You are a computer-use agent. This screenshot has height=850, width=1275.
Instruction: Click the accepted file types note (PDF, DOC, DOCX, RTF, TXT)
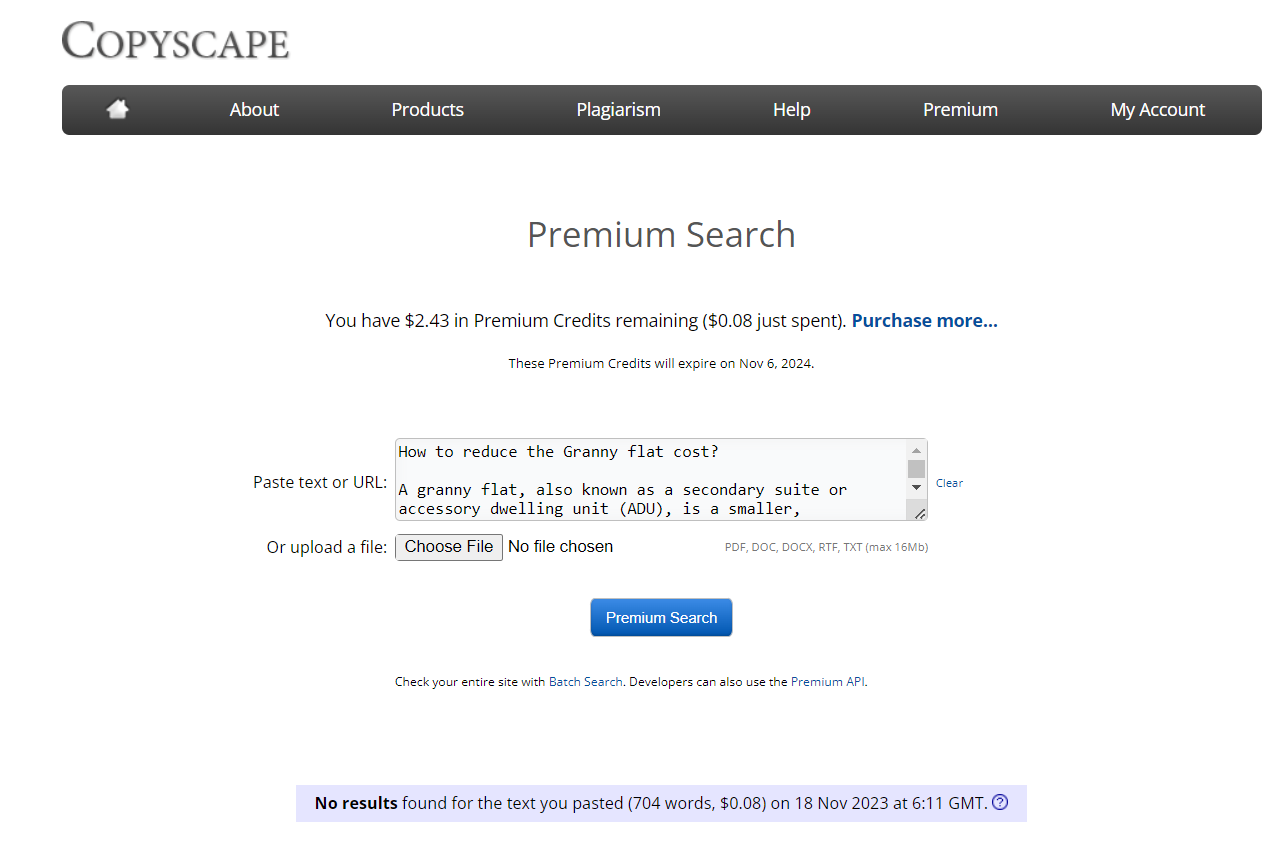826,547
